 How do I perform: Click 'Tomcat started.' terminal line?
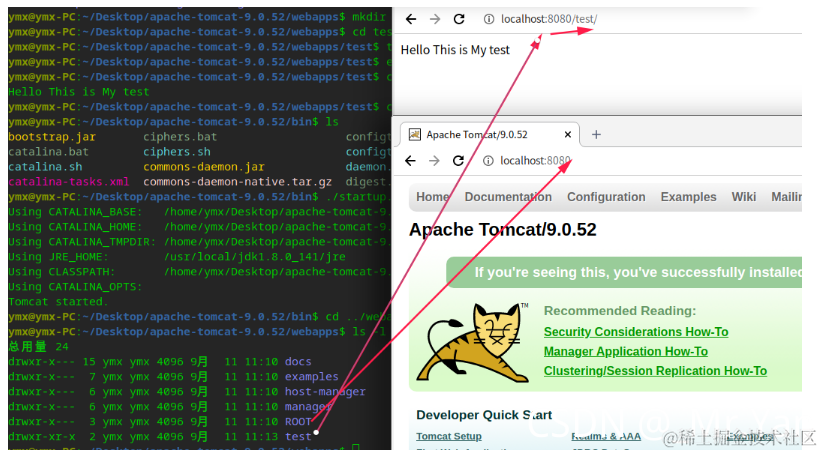coord(58,302)
